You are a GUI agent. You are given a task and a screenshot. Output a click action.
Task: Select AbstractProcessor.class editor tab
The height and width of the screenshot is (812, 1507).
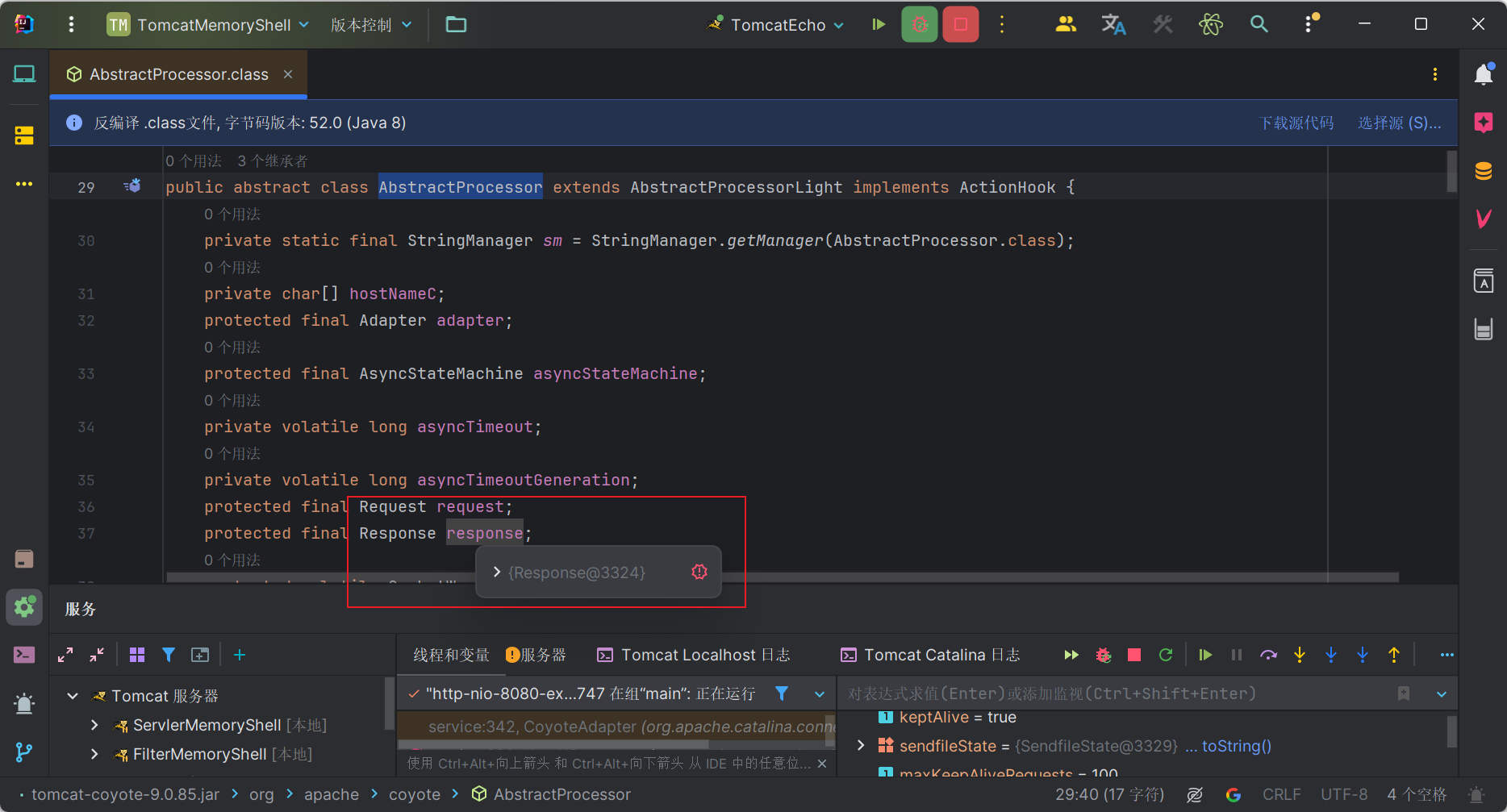click(178, 74)
